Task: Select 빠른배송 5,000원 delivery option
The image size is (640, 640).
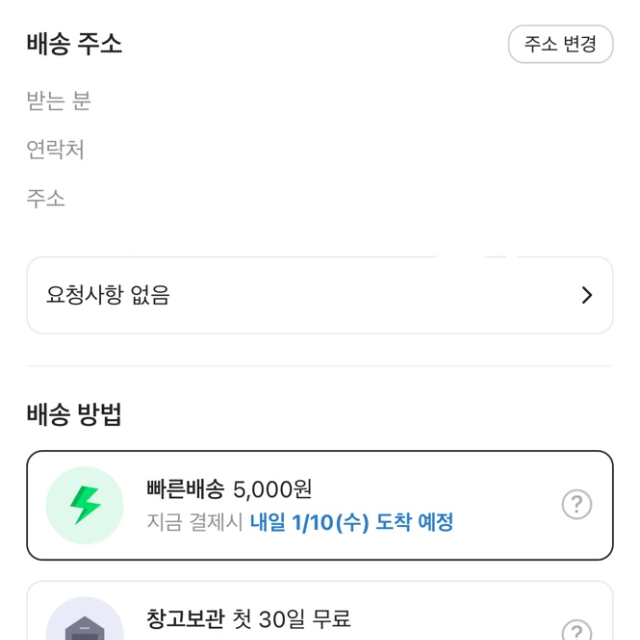Action: (320, 505)
